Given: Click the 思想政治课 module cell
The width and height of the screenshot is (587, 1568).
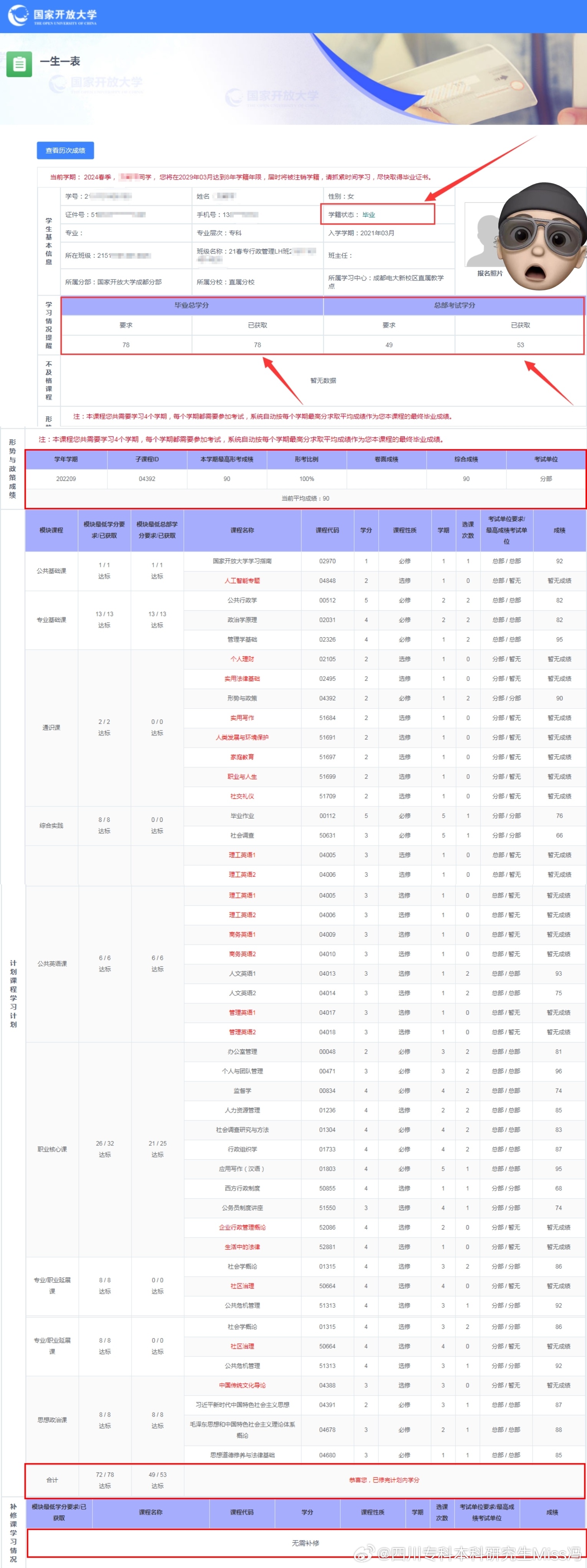Looking at the screenshot, I should coord(52,1420).
